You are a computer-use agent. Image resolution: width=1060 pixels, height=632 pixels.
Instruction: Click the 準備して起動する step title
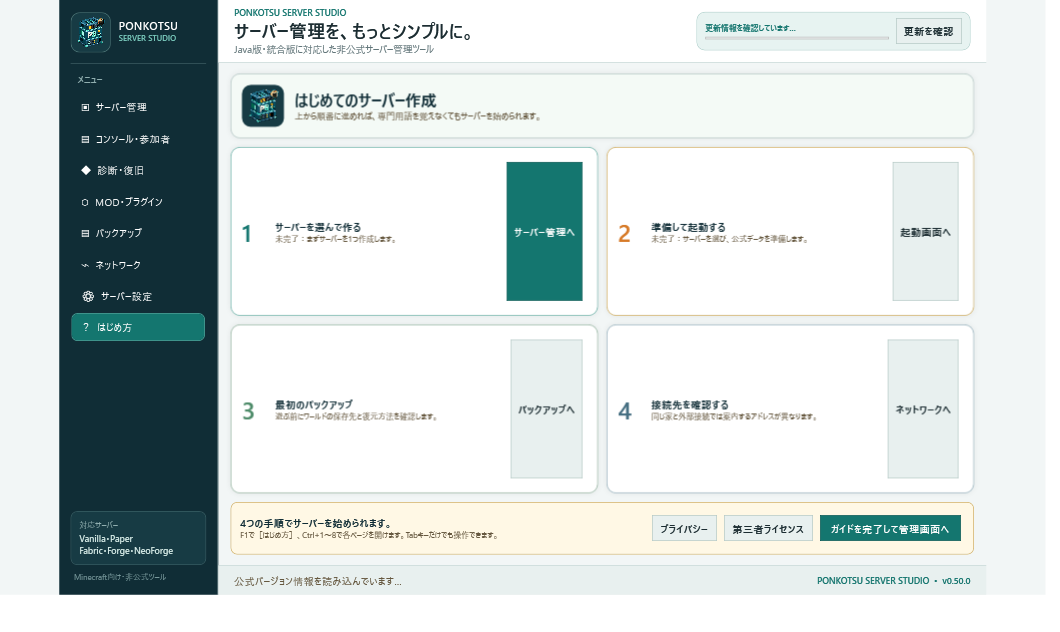[x=688, y=227]
